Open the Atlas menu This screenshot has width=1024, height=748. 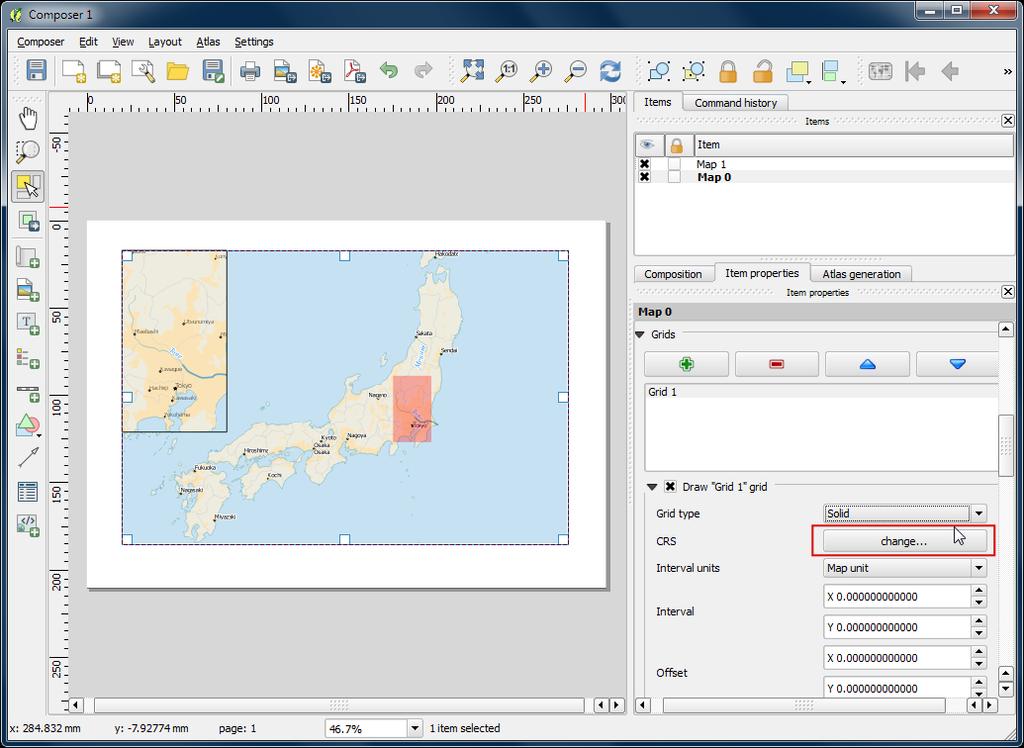coord(208,42)
